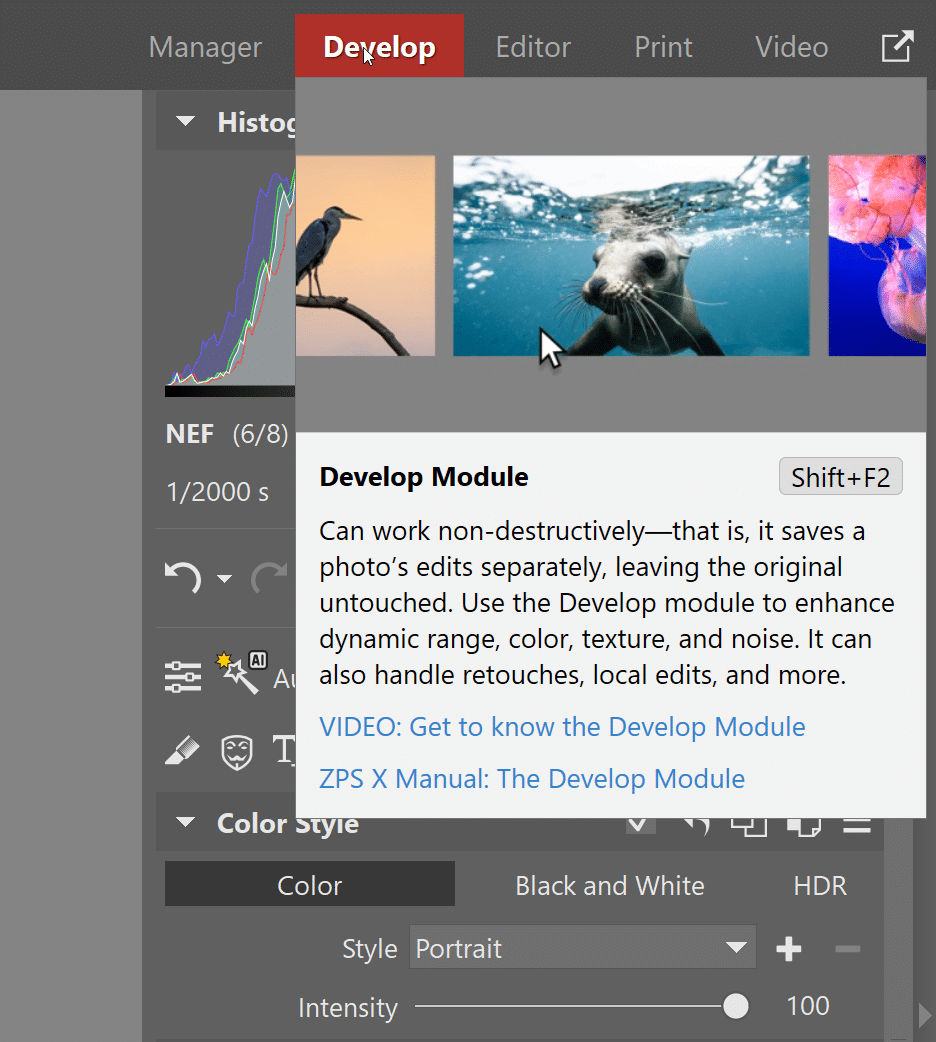Open the Develop Module video link

562,727
